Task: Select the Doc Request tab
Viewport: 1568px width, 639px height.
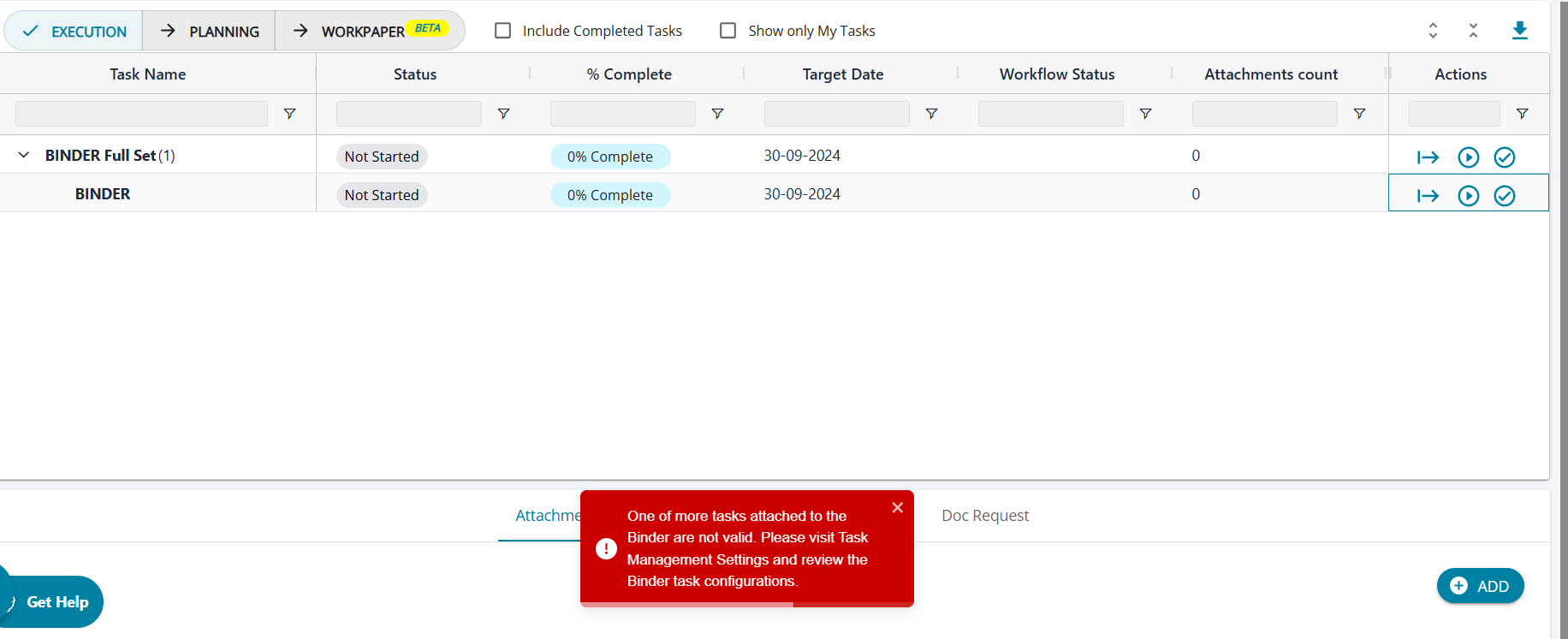Action: pyautogui.click(x=985, y=516)
